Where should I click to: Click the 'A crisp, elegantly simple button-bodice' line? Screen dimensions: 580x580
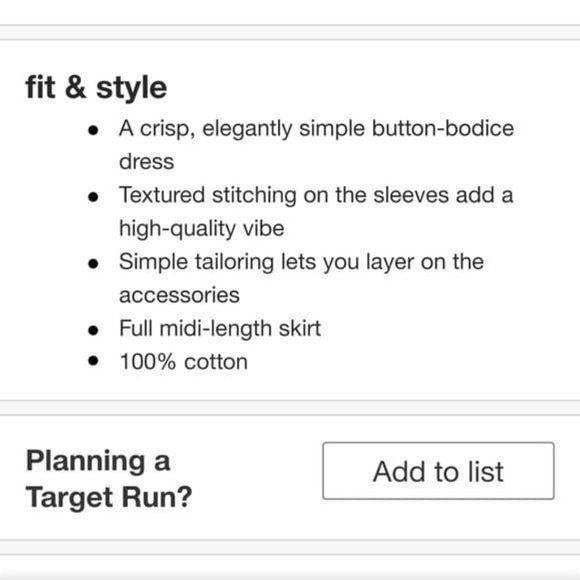click(316, 129)
